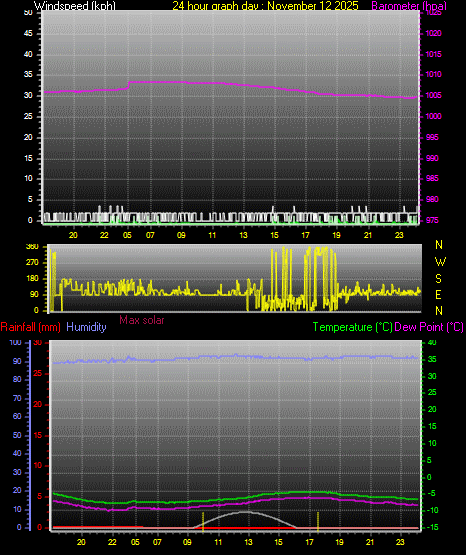
Task: Click the 180 wind direction axis label
Action: (x=33, y=279)
